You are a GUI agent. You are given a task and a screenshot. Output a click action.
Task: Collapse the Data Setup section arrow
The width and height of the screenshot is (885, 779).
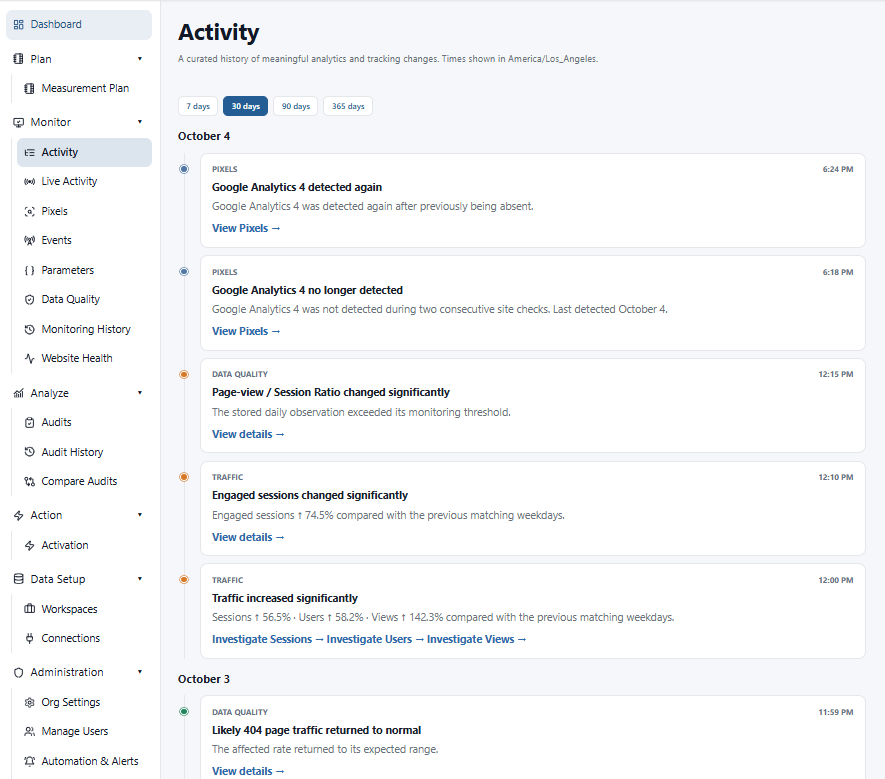coord(140,579)
